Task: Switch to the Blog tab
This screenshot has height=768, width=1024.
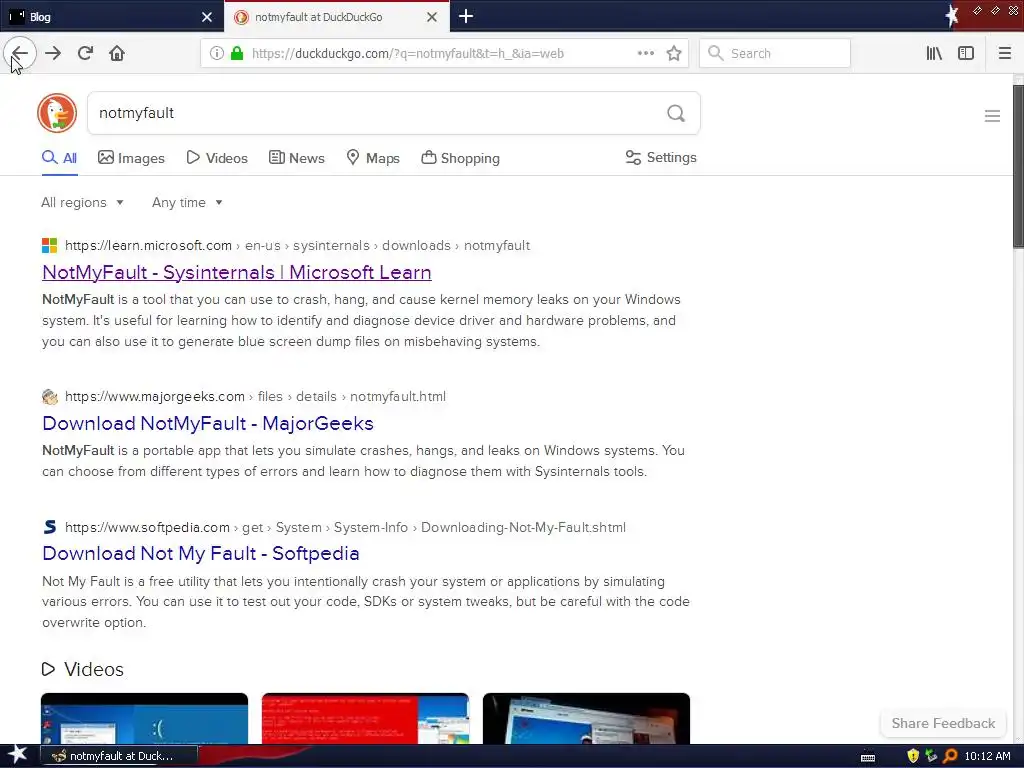Action: 111,17
